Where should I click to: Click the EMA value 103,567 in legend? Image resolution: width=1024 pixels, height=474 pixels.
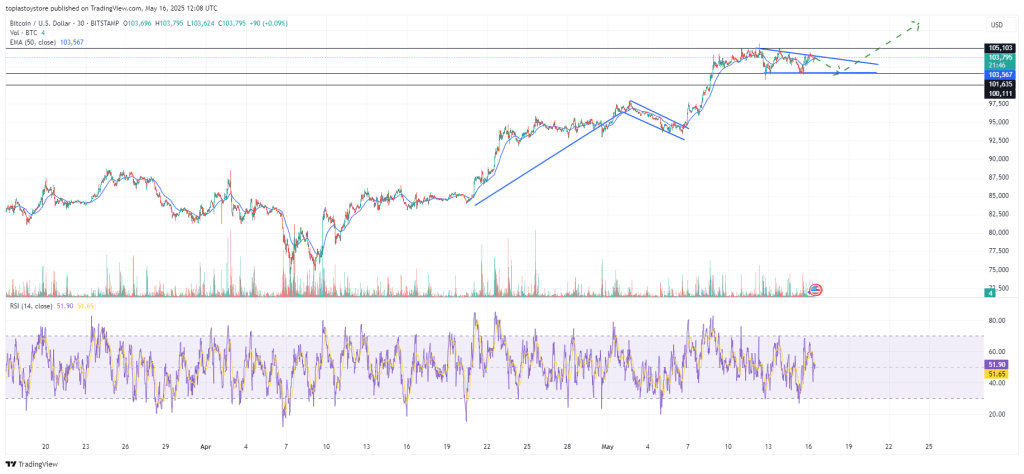(x=100, y=42)
